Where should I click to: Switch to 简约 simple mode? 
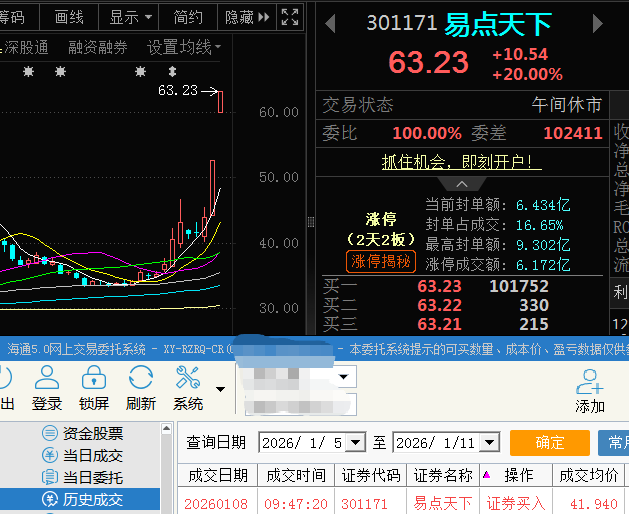click(188, 17)
